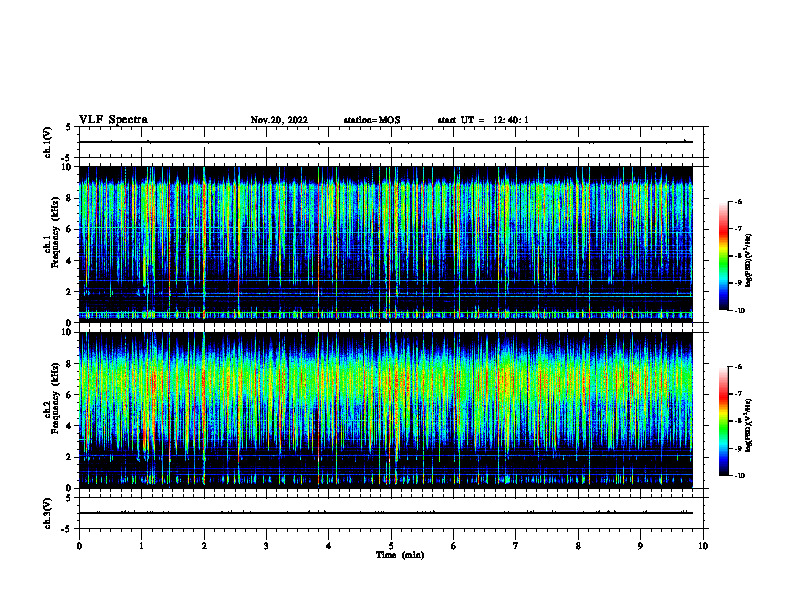The height and width of the screenshot is (612, 792).
Task: Click the ch.1 color bar units label
Action: pyautogui.click(x=749, y=260)
